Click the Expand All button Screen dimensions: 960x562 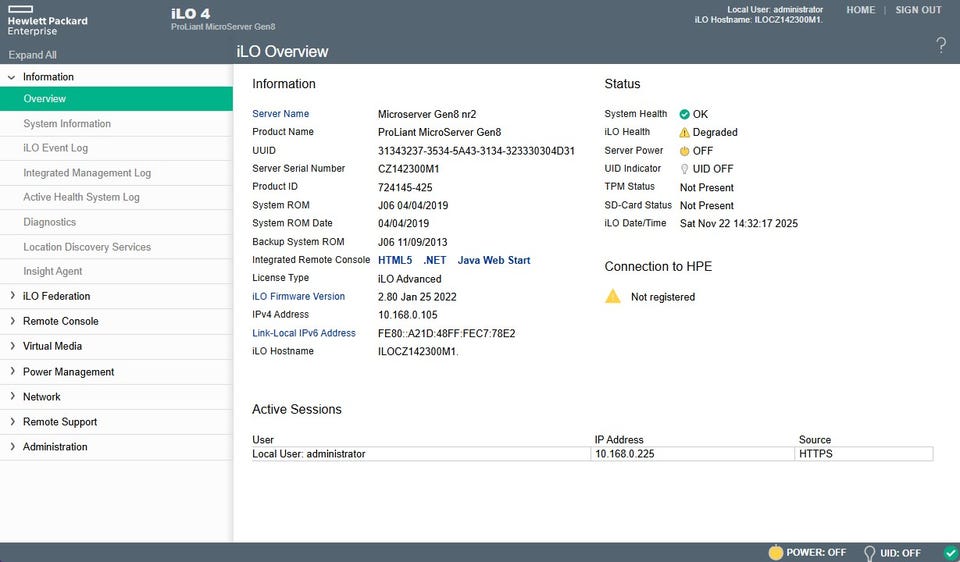coord(32,55)
